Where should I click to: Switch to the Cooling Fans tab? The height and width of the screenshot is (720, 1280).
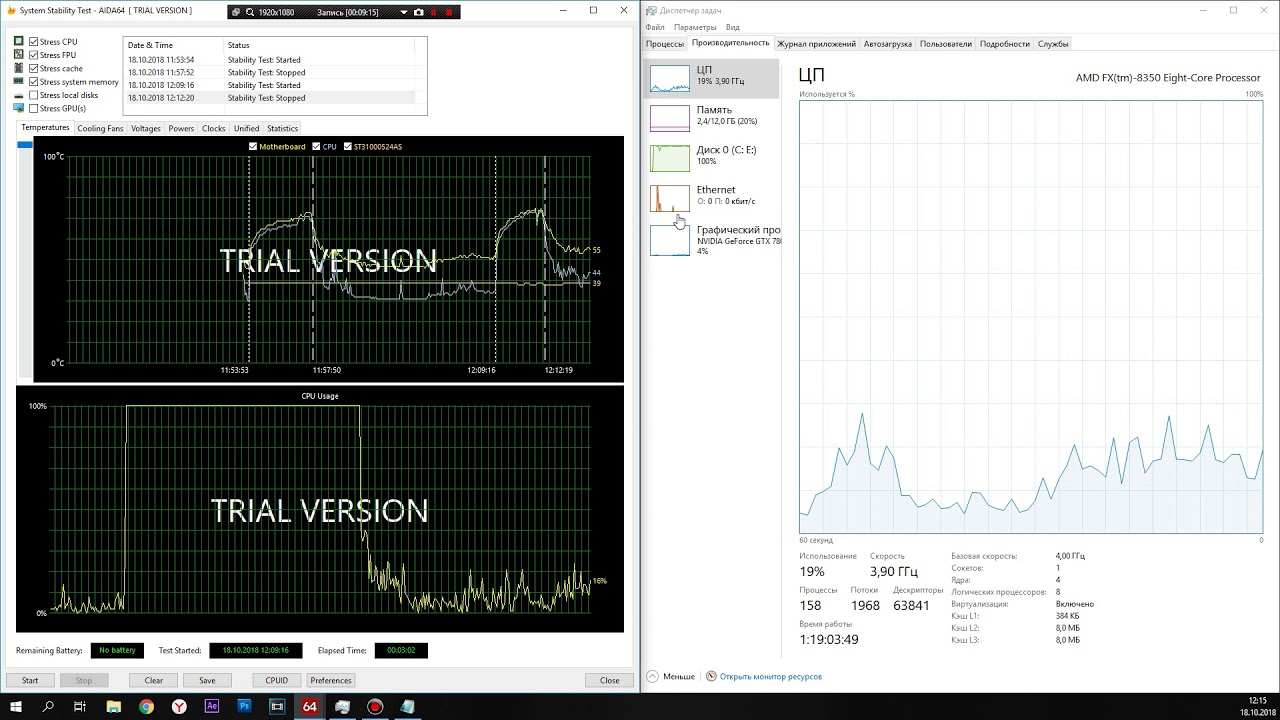pyautogui.click(x=100, y=128)
